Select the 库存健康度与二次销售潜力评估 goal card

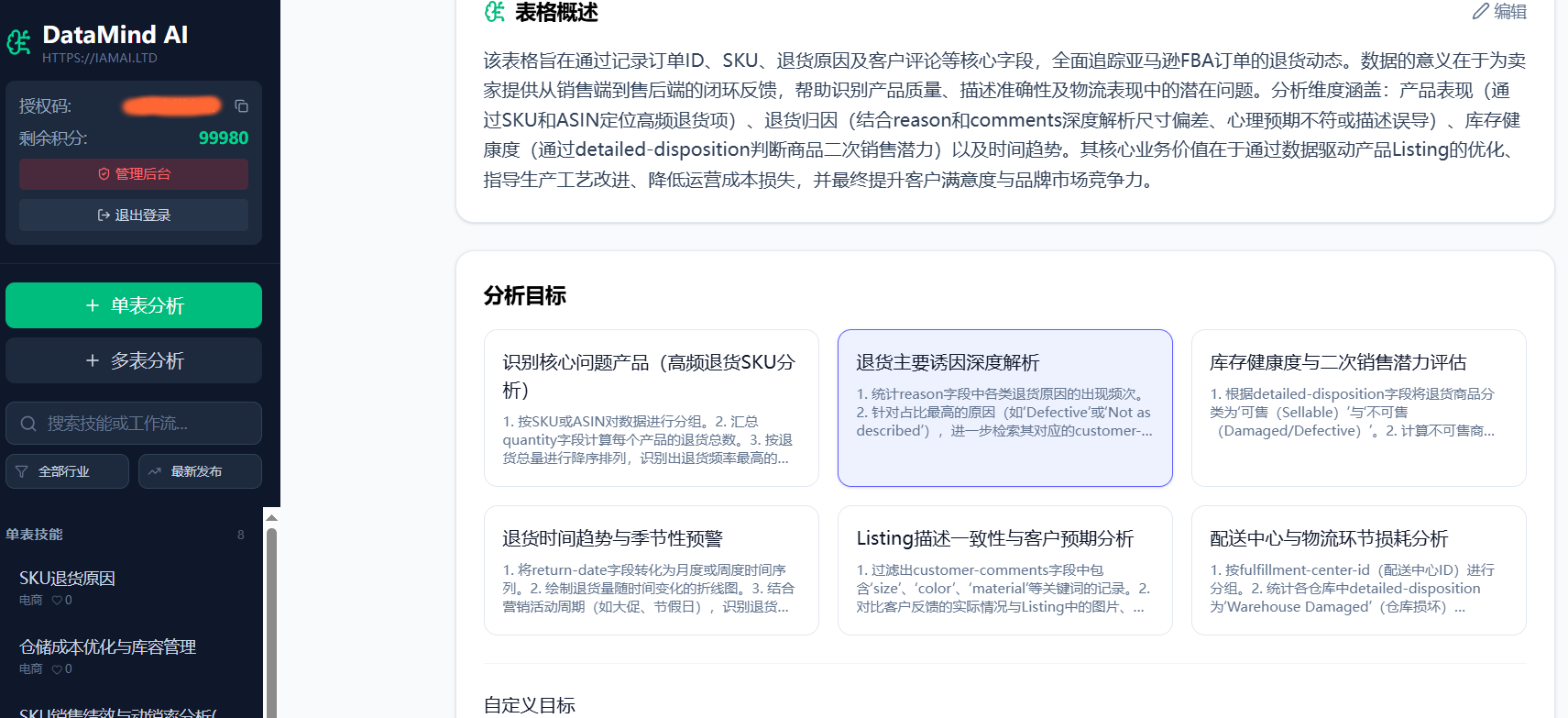tap(1358, 407)
